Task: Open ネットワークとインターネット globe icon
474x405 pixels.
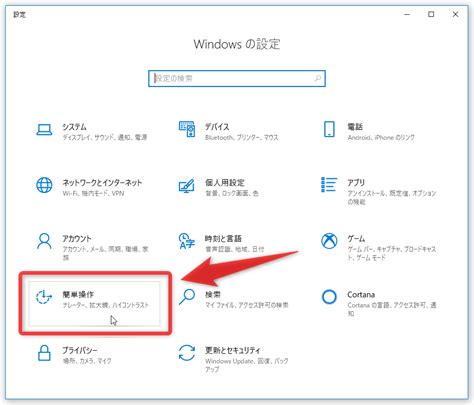Action: click(x=44, y=185)
